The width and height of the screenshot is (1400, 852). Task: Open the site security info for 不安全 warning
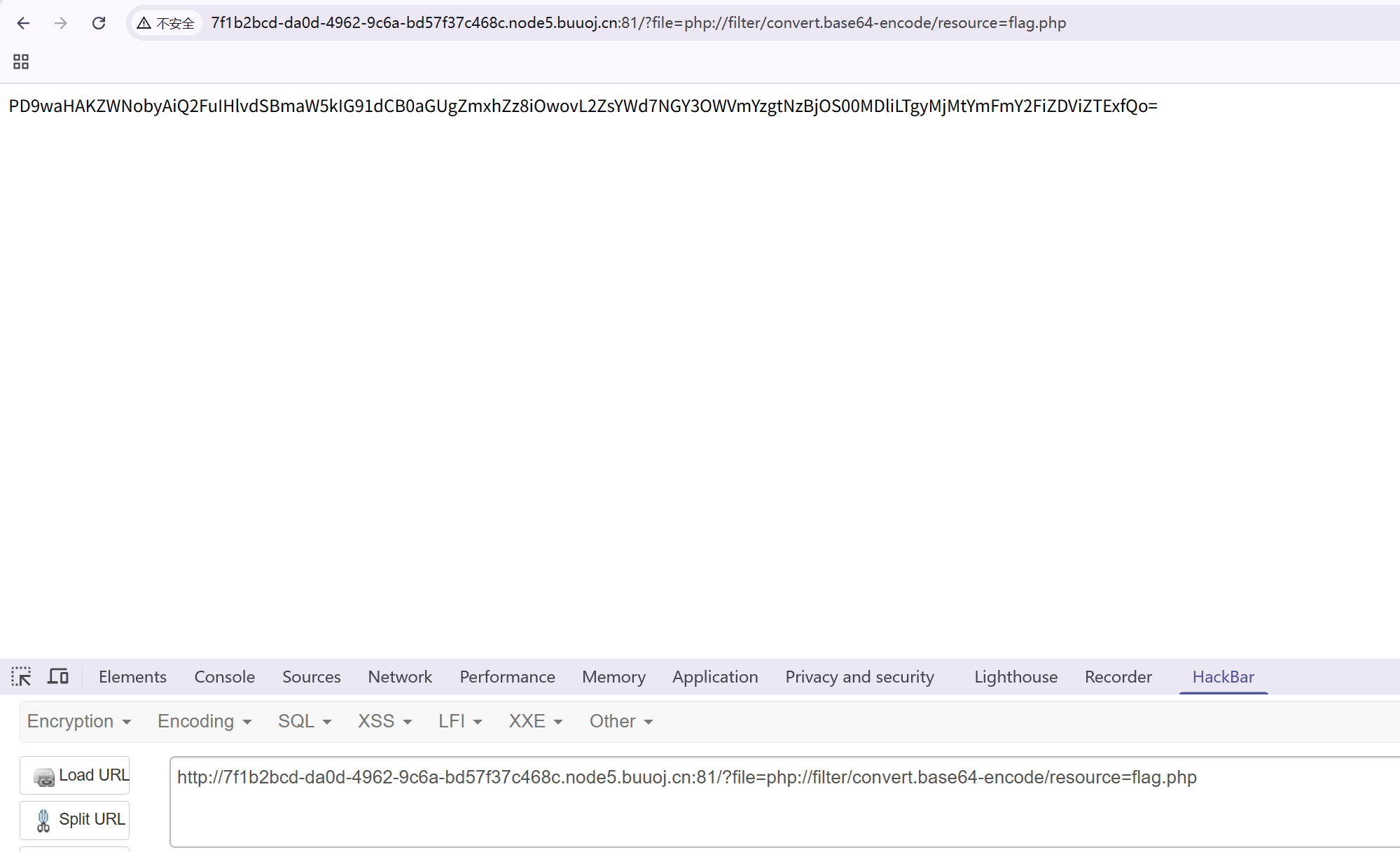(x=165, y=23)
